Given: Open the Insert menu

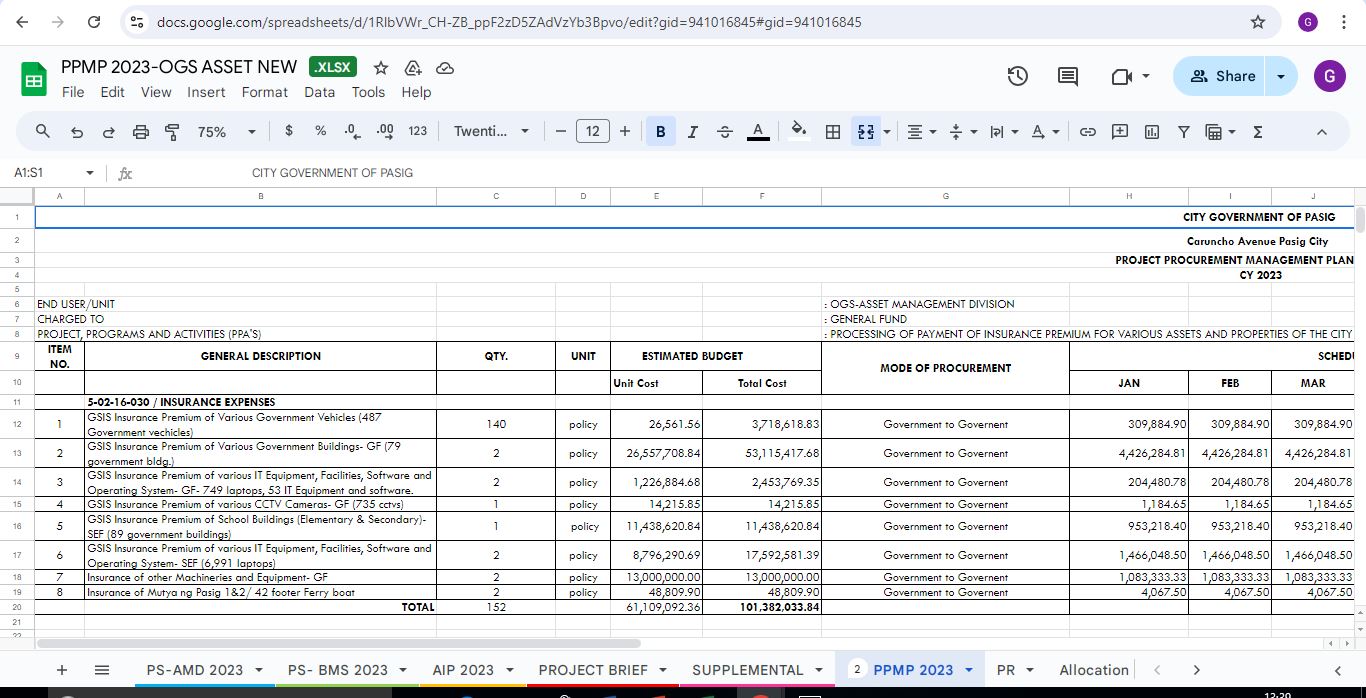Looking at the screenshot, I should pyautogui.click(x=206, y=92).
